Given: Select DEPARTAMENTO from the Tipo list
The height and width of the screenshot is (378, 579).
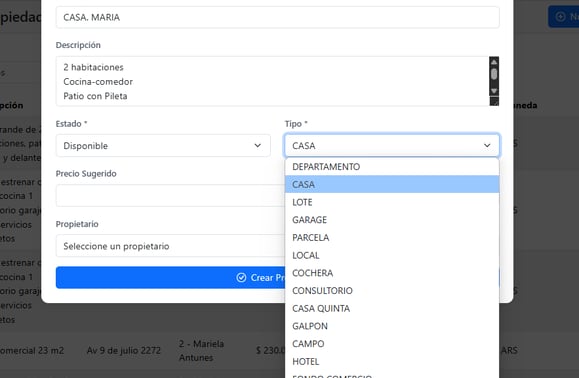Looking at the screenshot, I should [x=392, y=167].
